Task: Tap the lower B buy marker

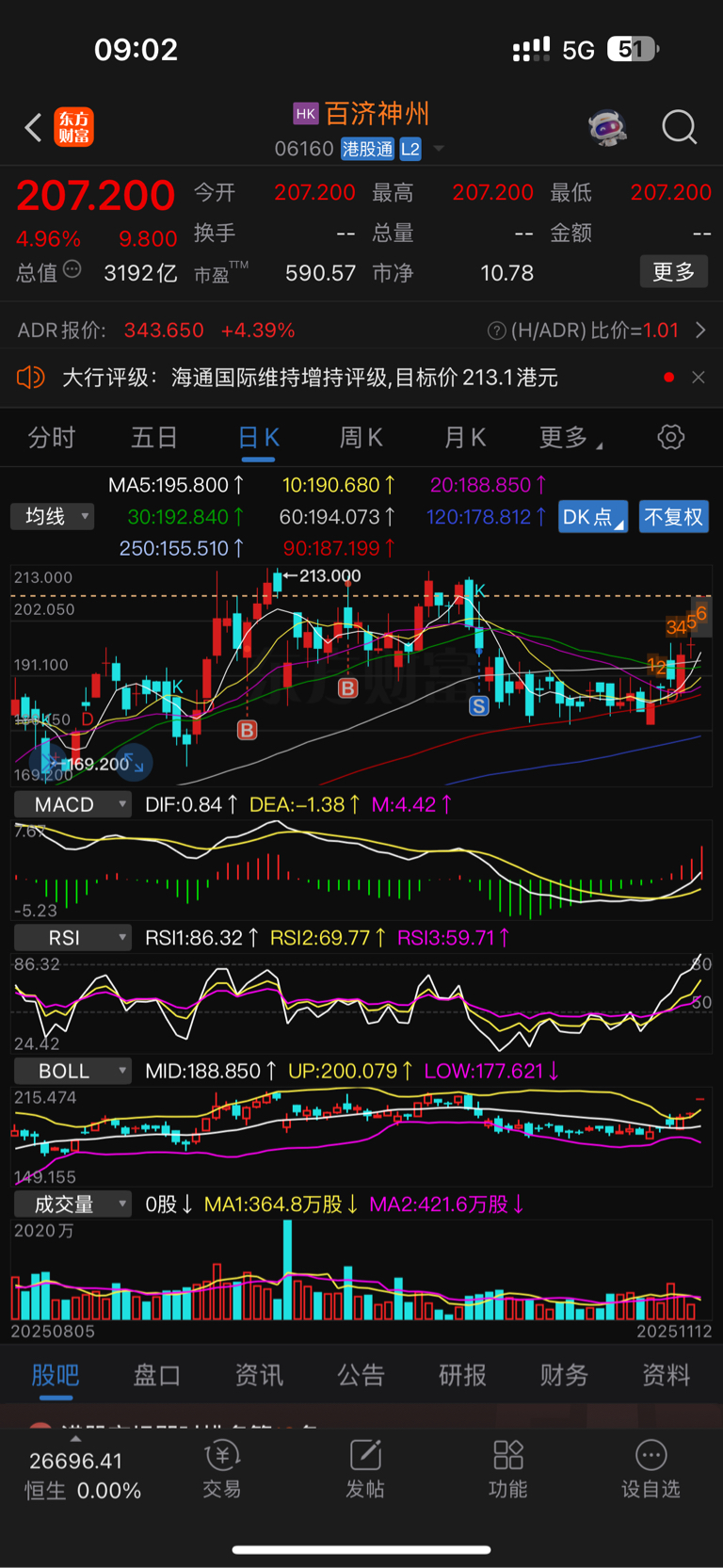Action: [247, 730]
